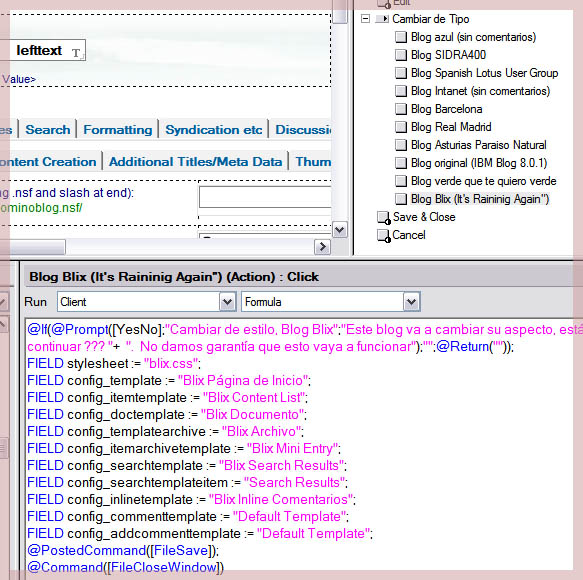The width and height of the screenshot is (583, 580).
Task: Click the FIELD stylesheet := "blix.css" line
Action: (x=114, y=363)
